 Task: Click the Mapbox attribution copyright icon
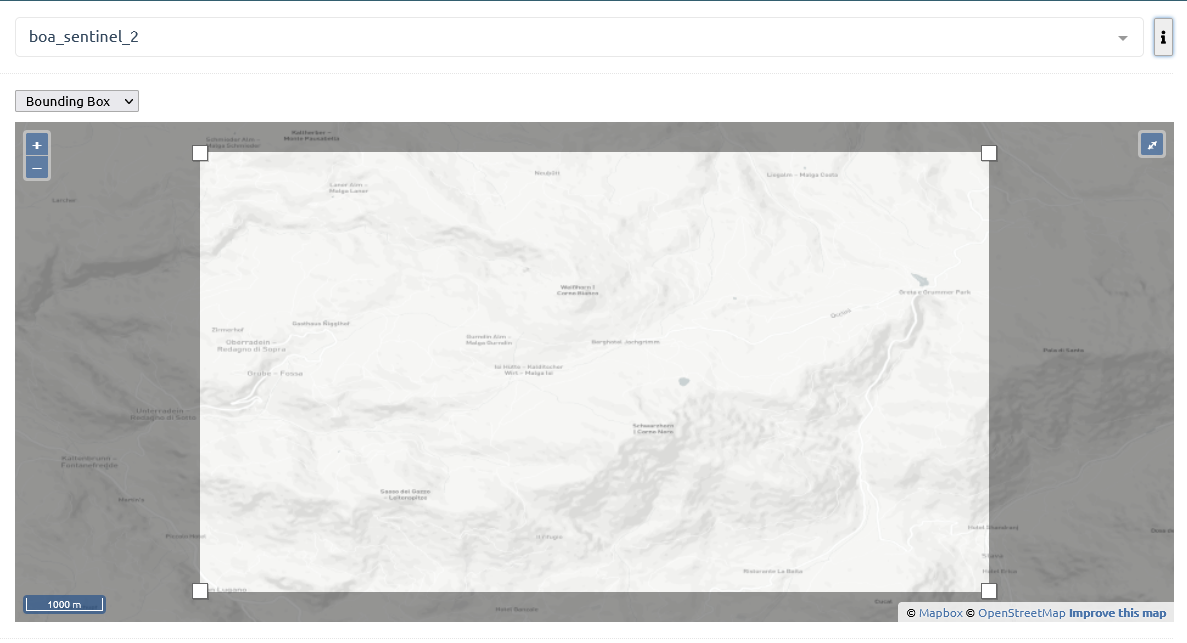913,612
